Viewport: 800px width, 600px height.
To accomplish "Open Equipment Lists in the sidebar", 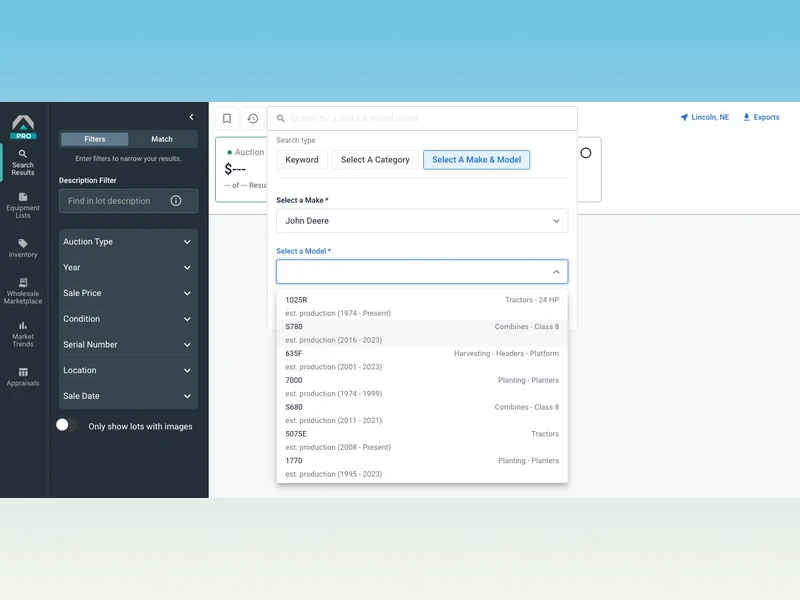I will tap(23, 206).
